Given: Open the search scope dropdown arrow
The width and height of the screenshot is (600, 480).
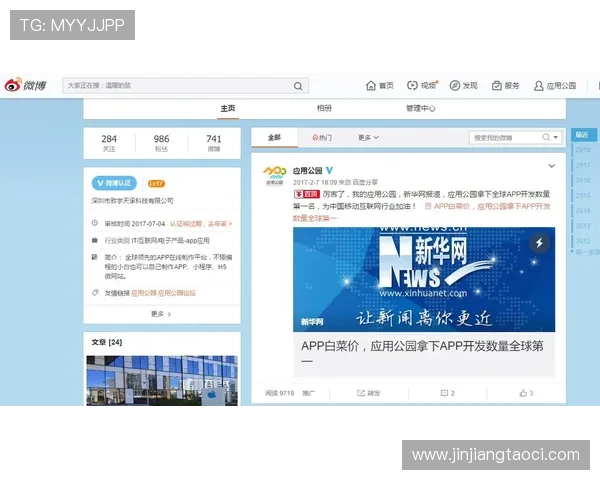Looking at the screenshot, I should 556,137.
